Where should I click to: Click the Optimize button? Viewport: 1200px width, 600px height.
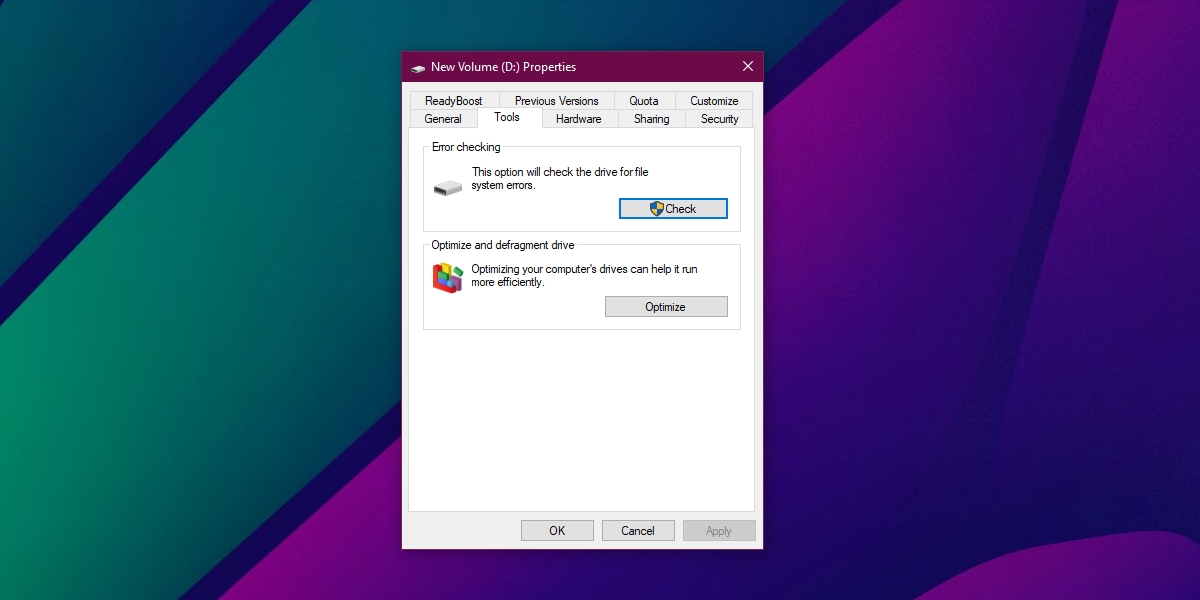[x=666, y=306]
